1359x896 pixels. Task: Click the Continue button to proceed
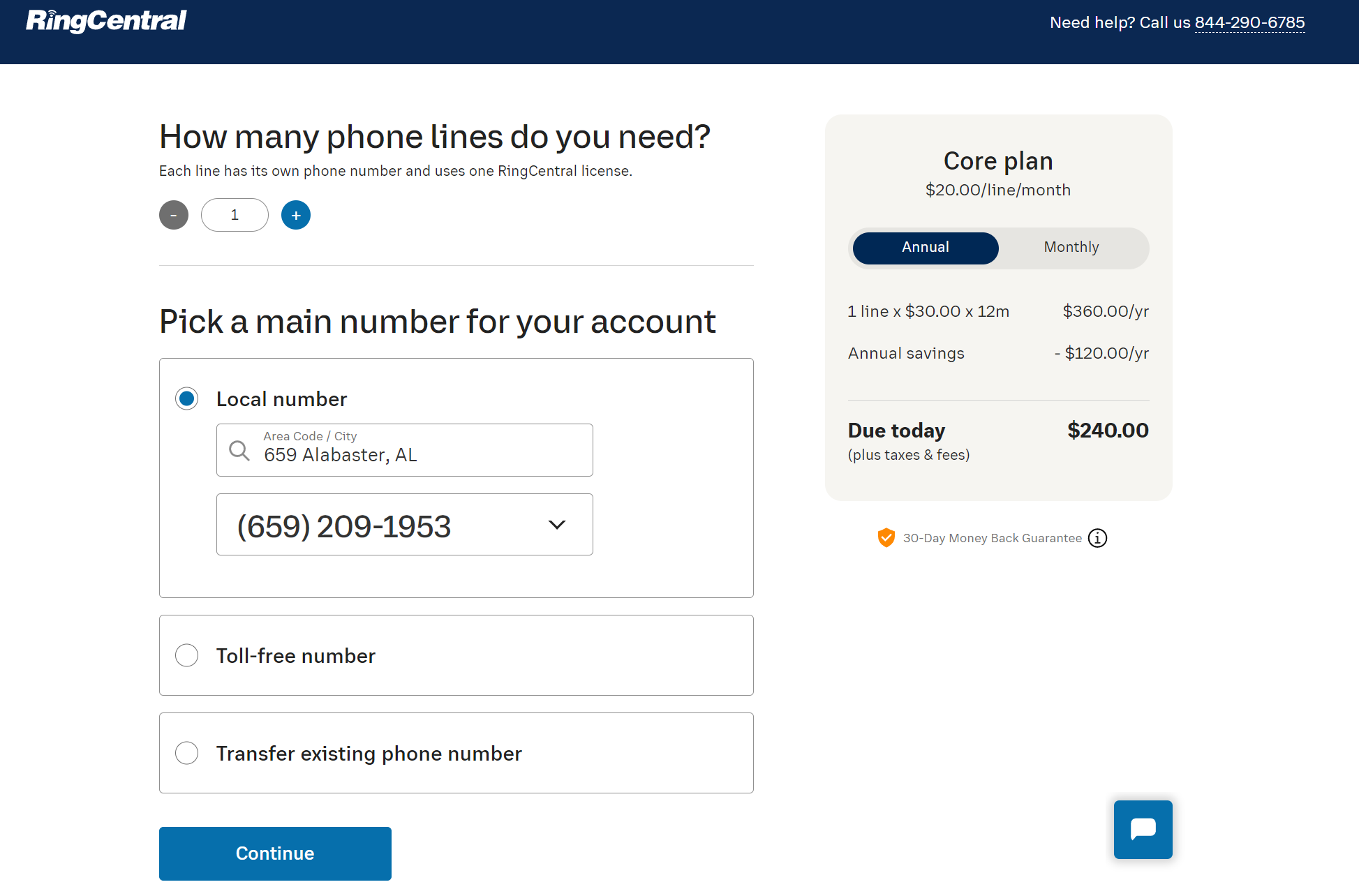[275, 853]
